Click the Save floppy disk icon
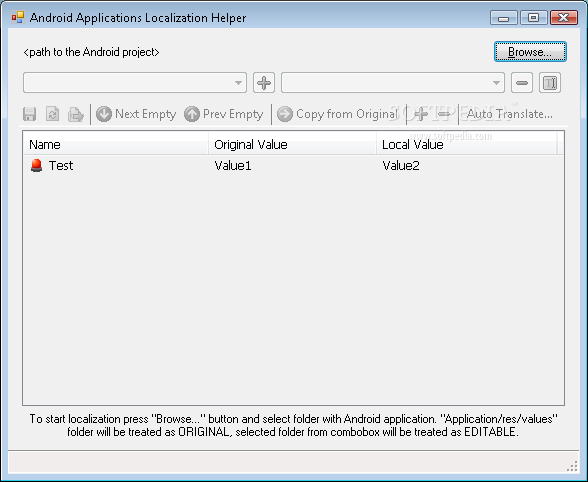Screen dimensions: 588x482 coord(30,114)
